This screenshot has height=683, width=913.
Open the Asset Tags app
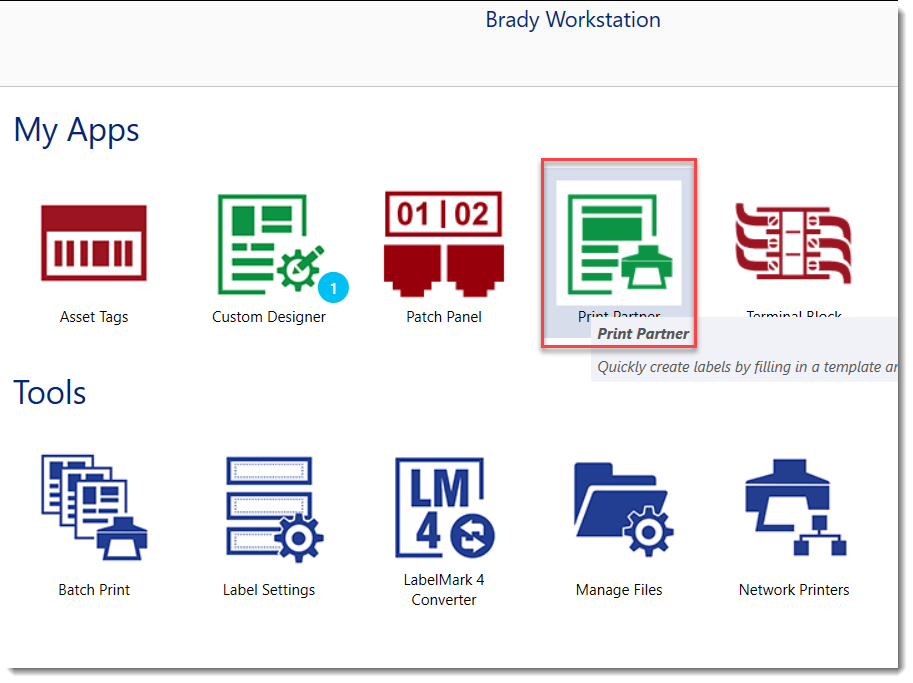point(93,243)
